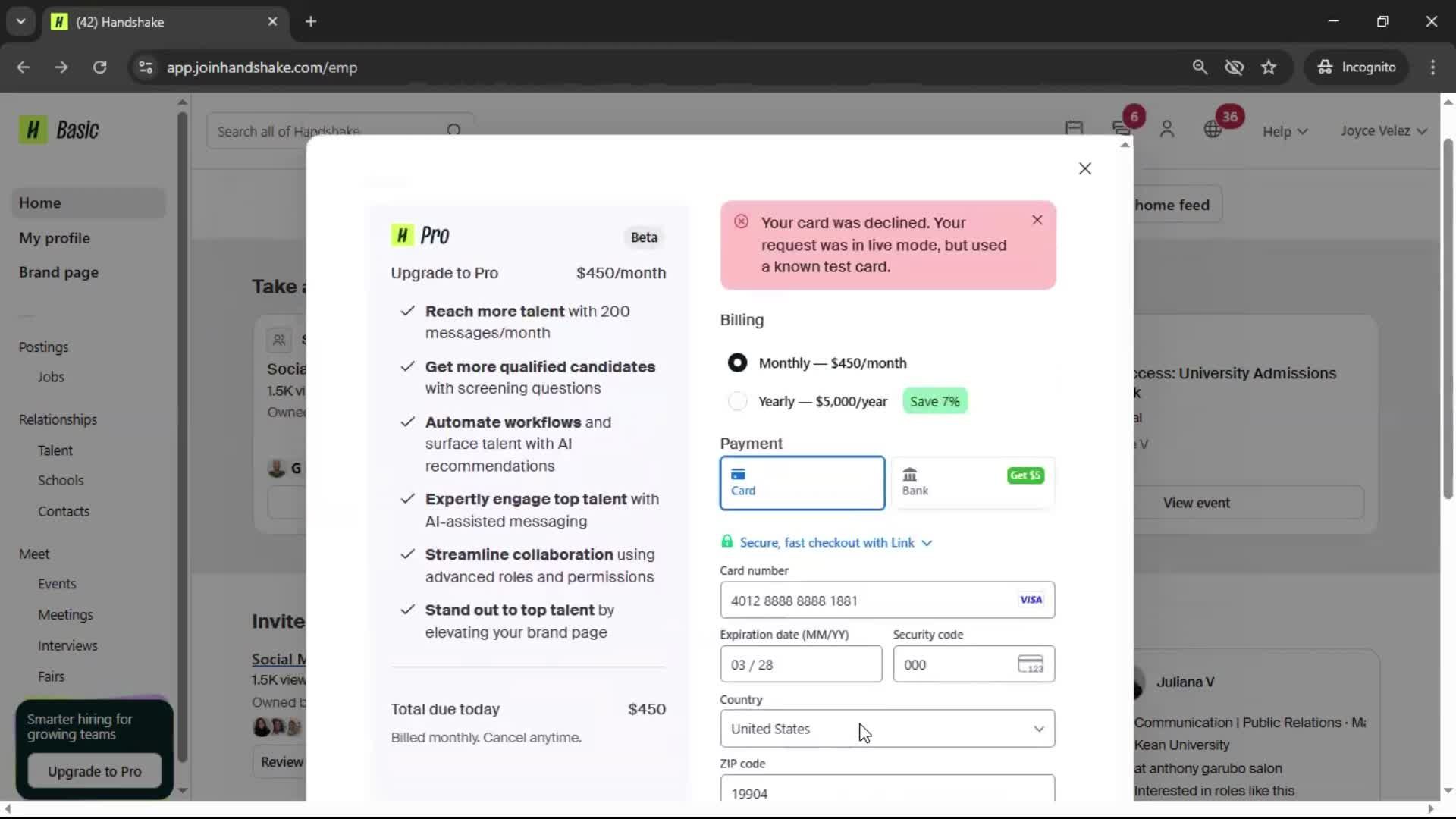Open Interviews in sidebar
This screenshot has height=819, width=1456.
67,645
